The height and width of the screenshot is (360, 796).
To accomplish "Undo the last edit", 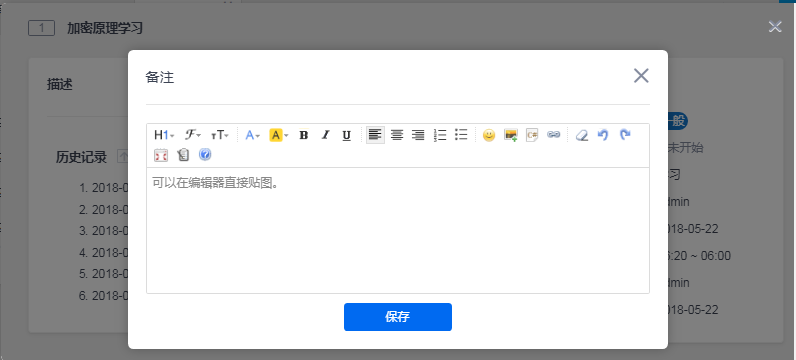I will pyautogui.click(x=603, y=135).
